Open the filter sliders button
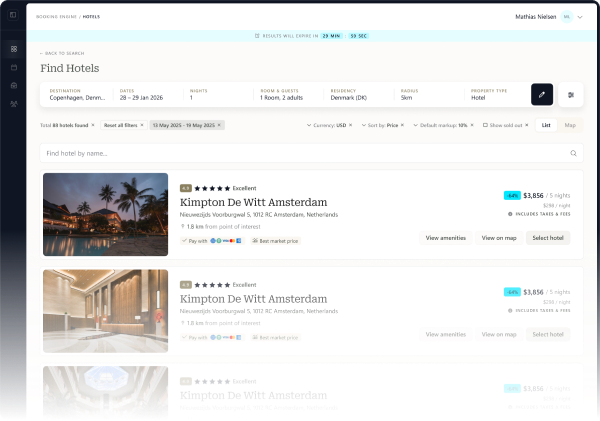The width and height of the screenshot is (600, 421). tap(571, 95)
